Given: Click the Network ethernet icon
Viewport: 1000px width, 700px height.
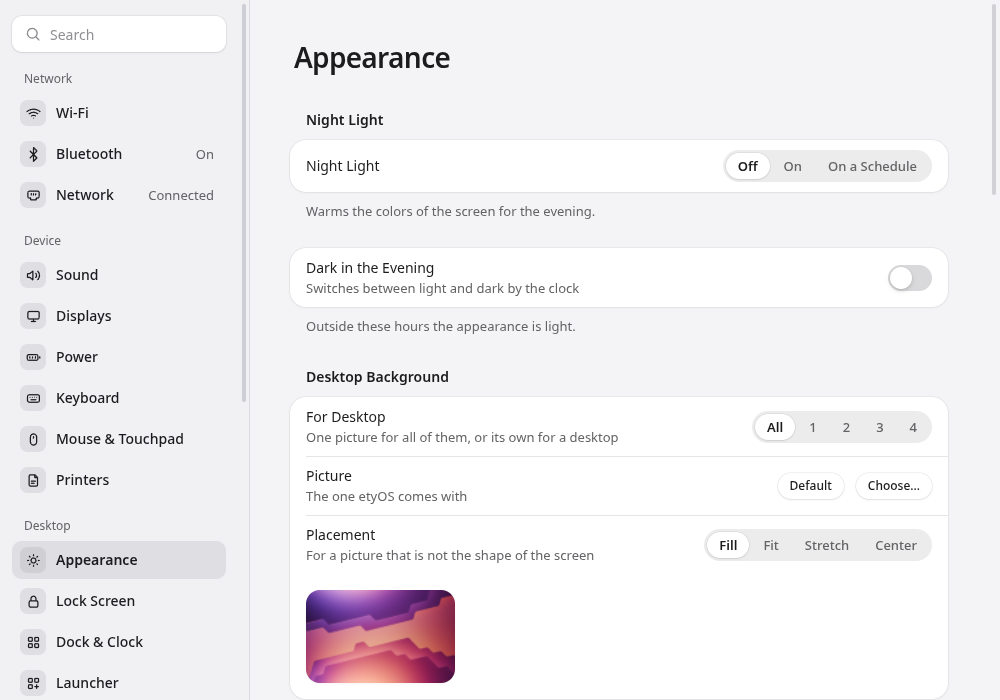Looking at the screenshot, I should pos(33,195).
